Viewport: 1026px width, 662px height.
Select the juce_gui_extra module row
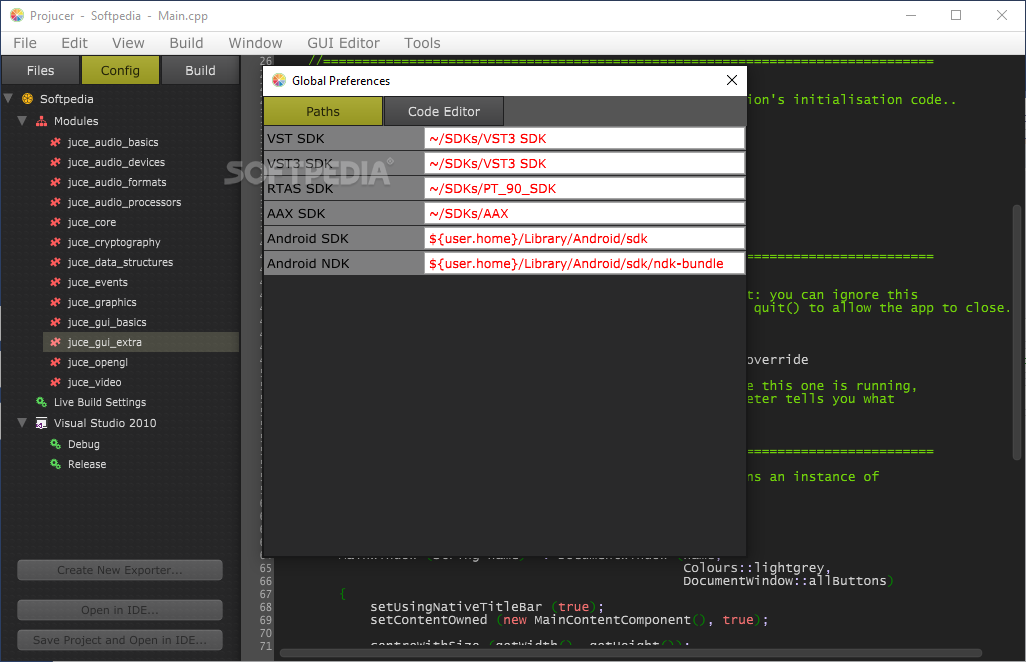tap(141, 342)
